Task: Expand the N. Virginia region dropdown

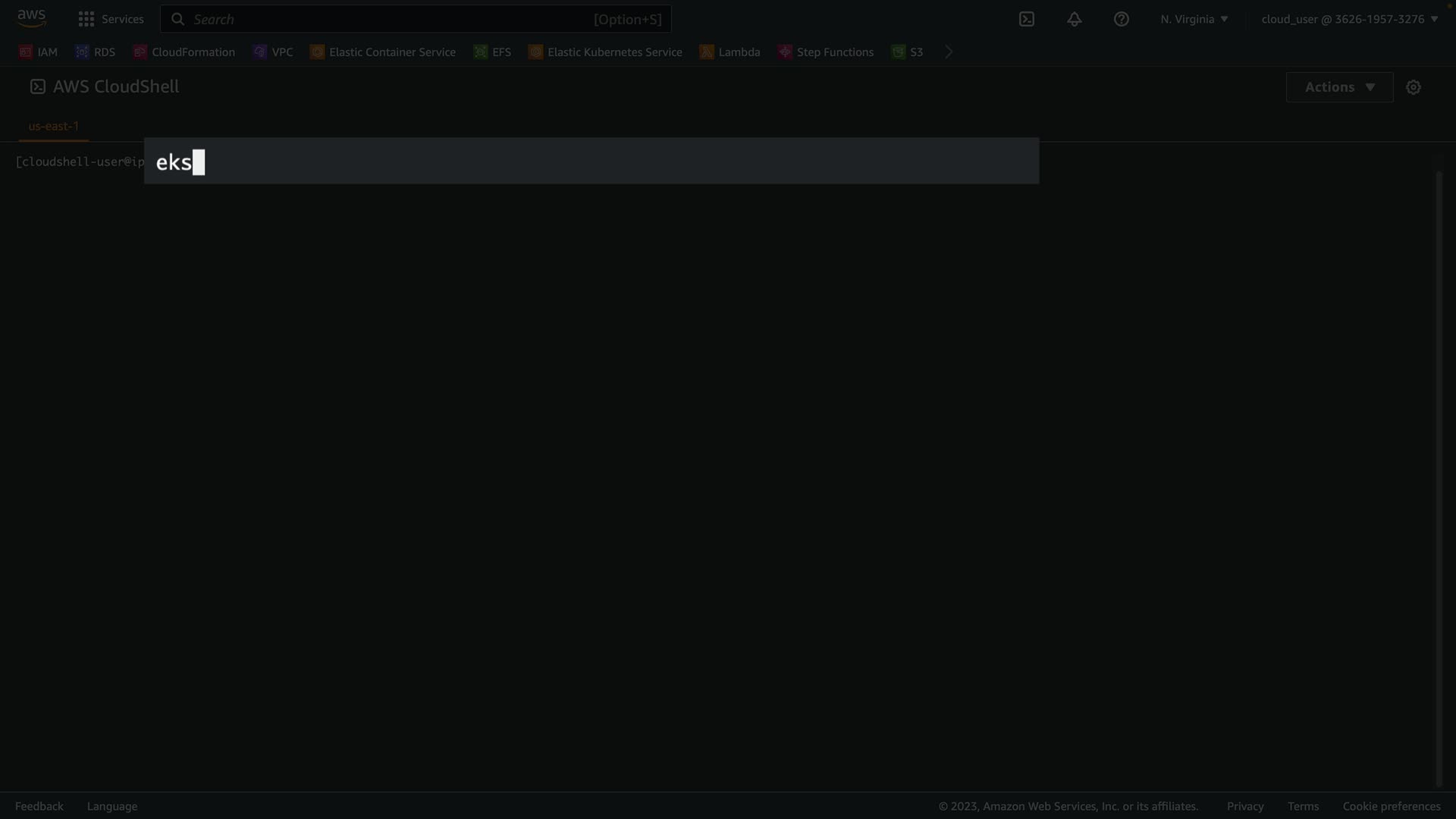Action: 1194,19
